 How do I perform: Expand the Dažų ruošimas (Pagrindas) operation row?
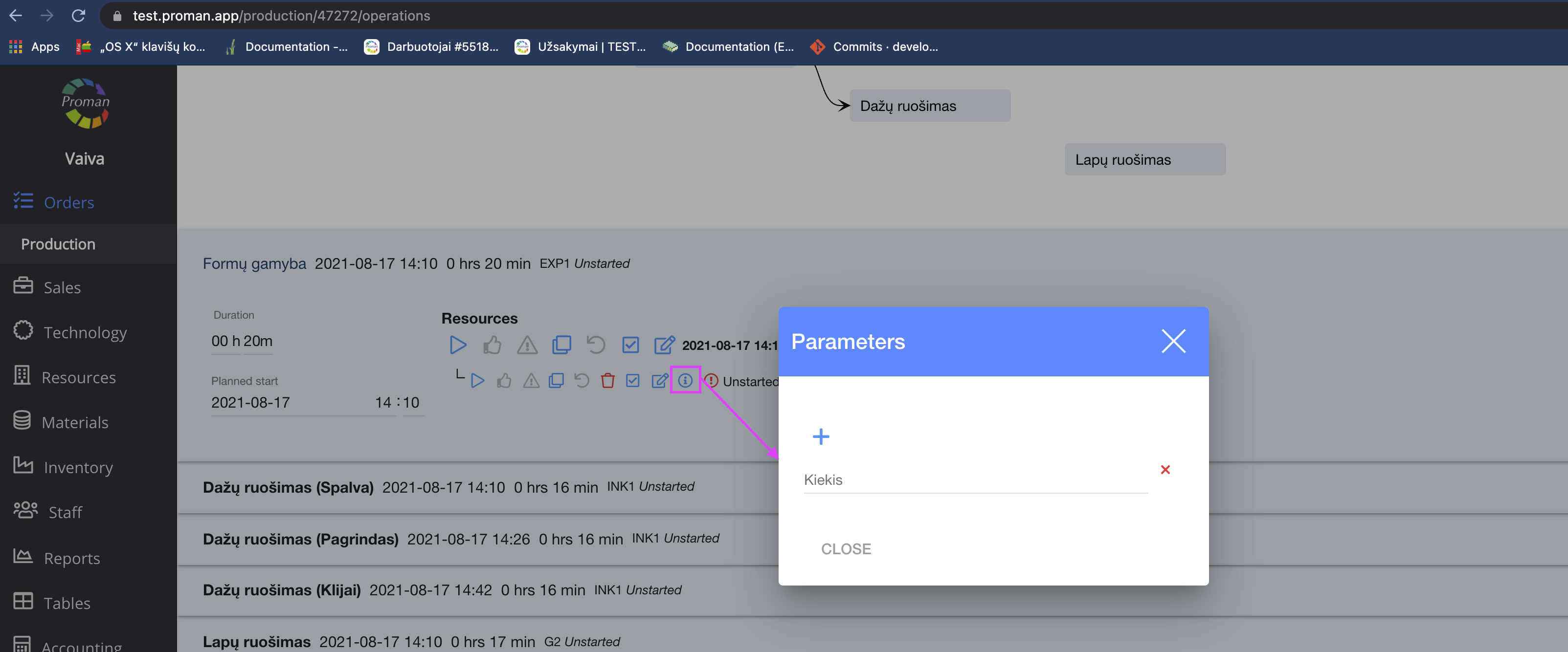pos(300,539)
